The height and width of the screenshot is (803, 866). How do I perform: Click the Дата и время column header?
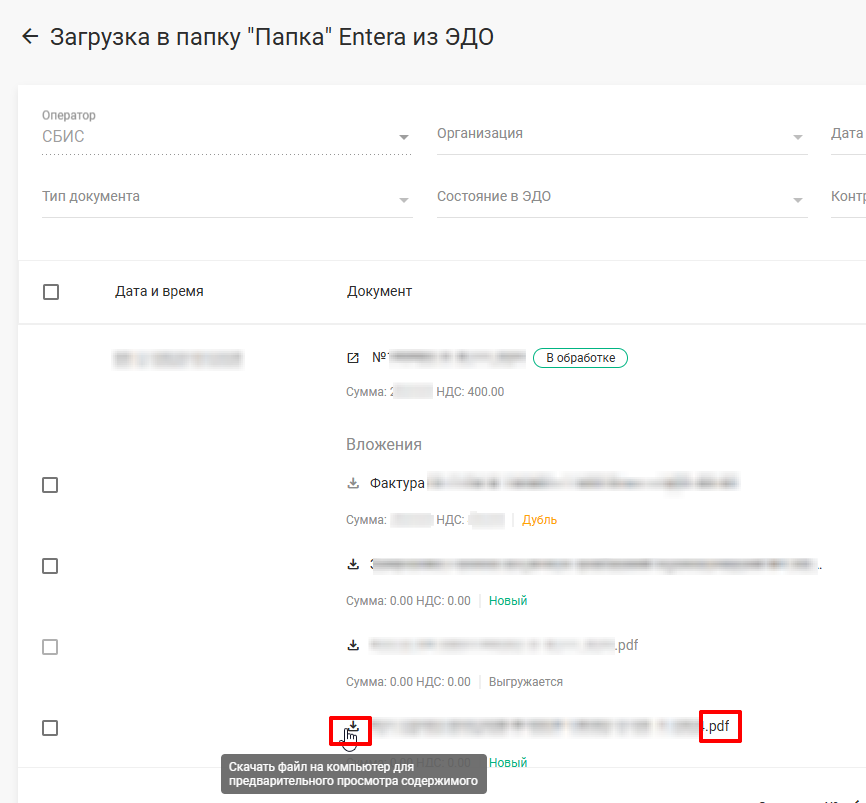(x=159, y=291)
